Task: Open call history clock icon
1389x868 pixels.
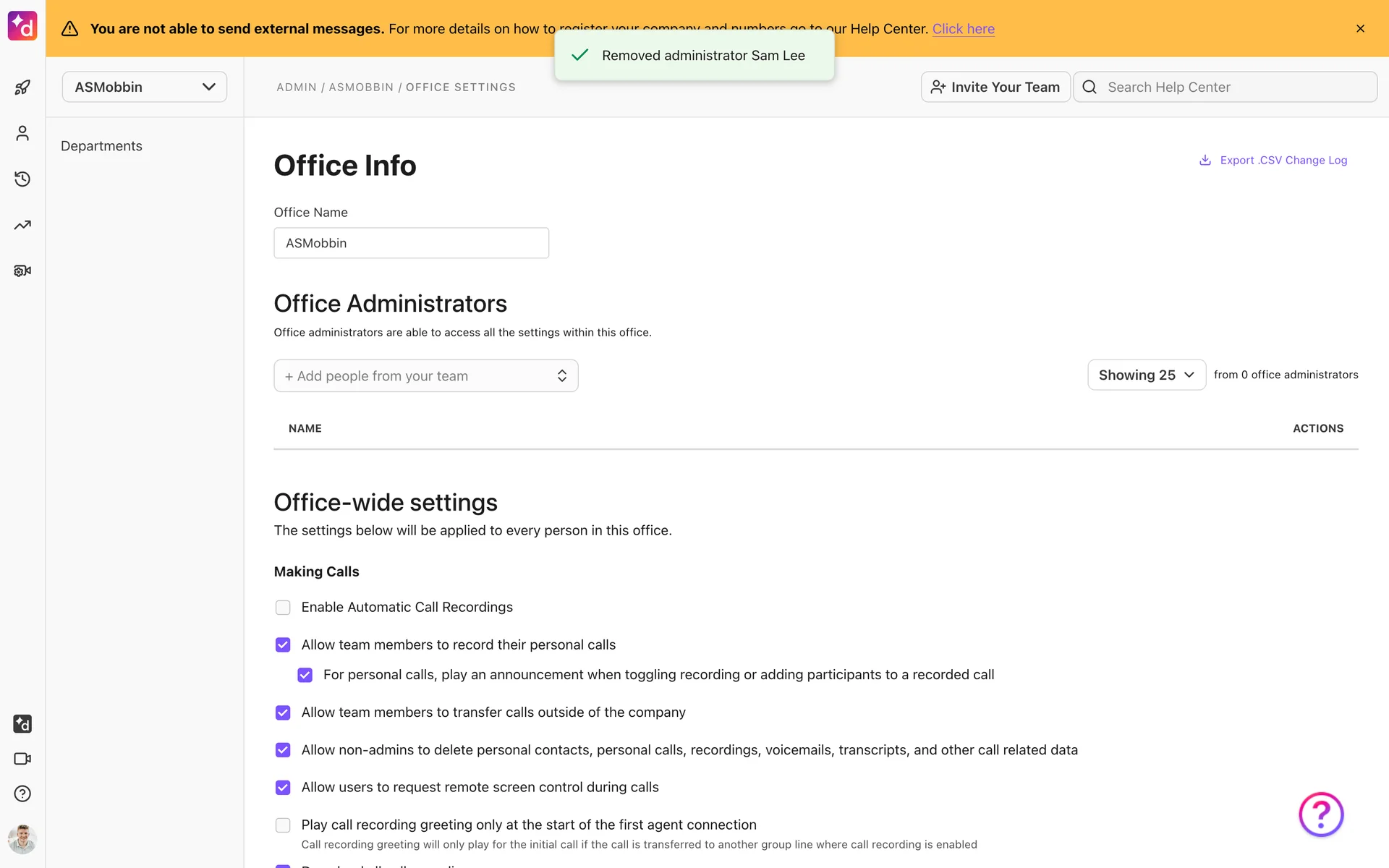Action: point(22,179)
